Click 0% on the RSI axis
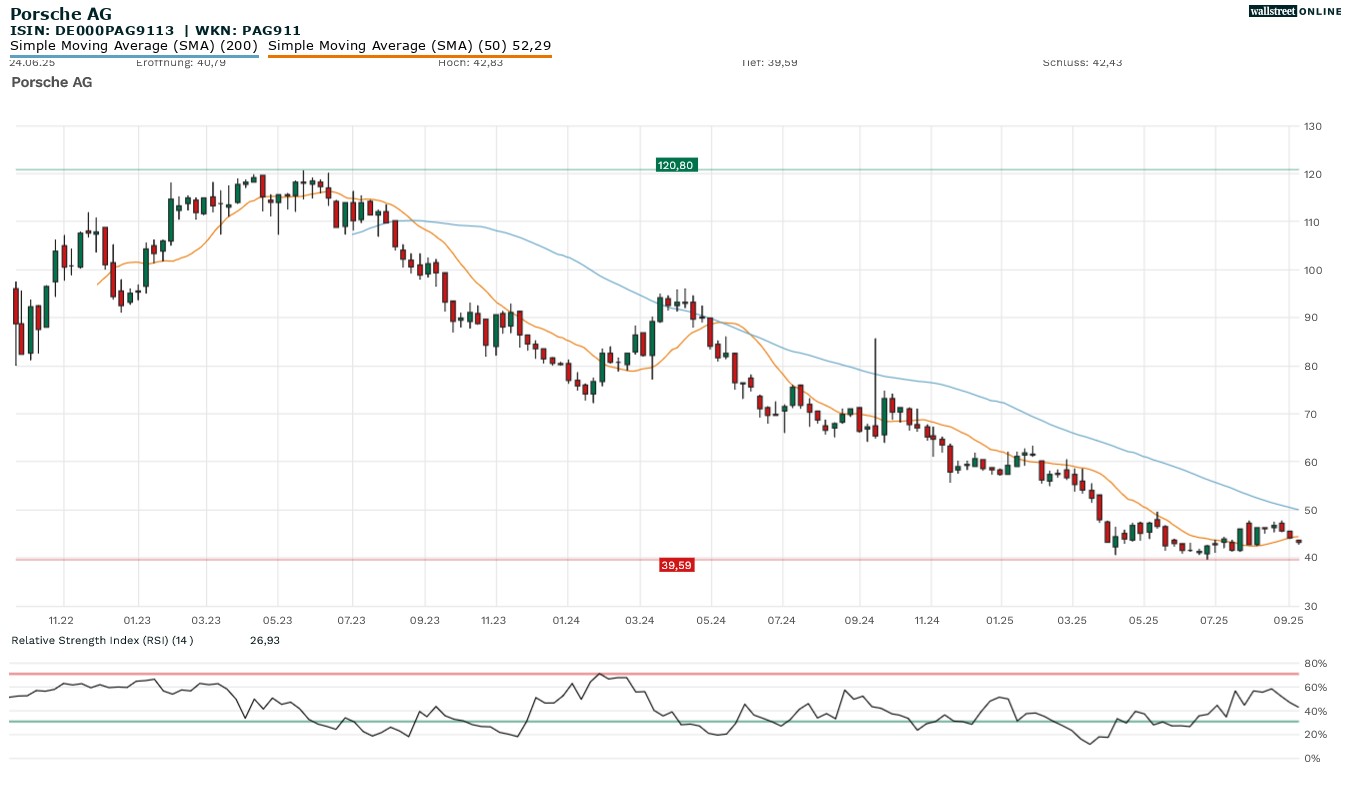The image size is (1349, 786). (1312, 758)
